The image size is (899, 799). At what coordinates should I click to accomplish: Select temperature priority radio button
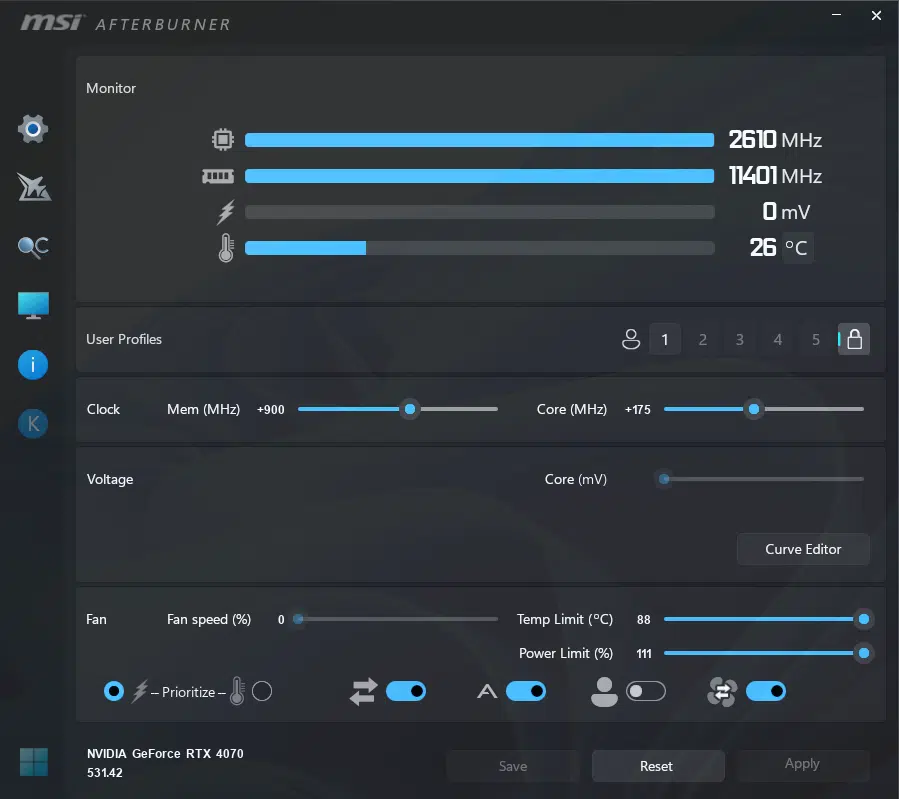(x=262, y=691)
